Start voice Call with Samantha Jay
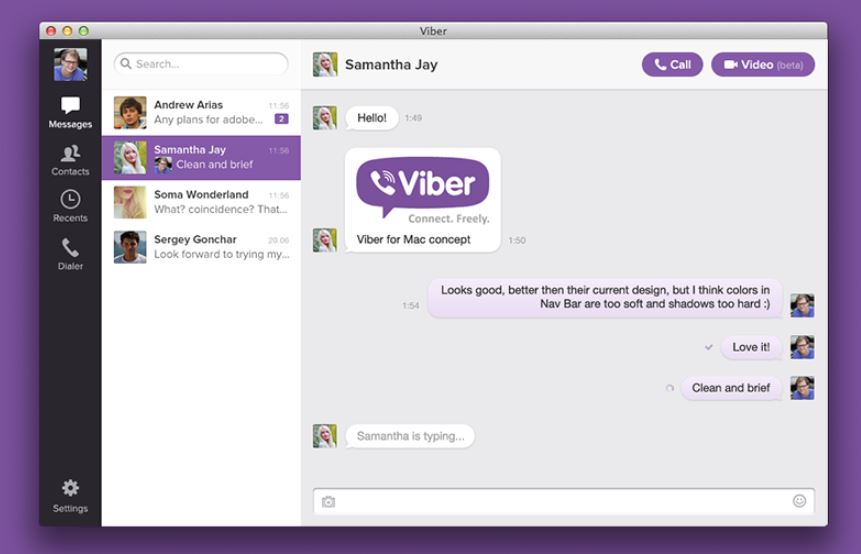861x554 pixels. coord(672,65)
